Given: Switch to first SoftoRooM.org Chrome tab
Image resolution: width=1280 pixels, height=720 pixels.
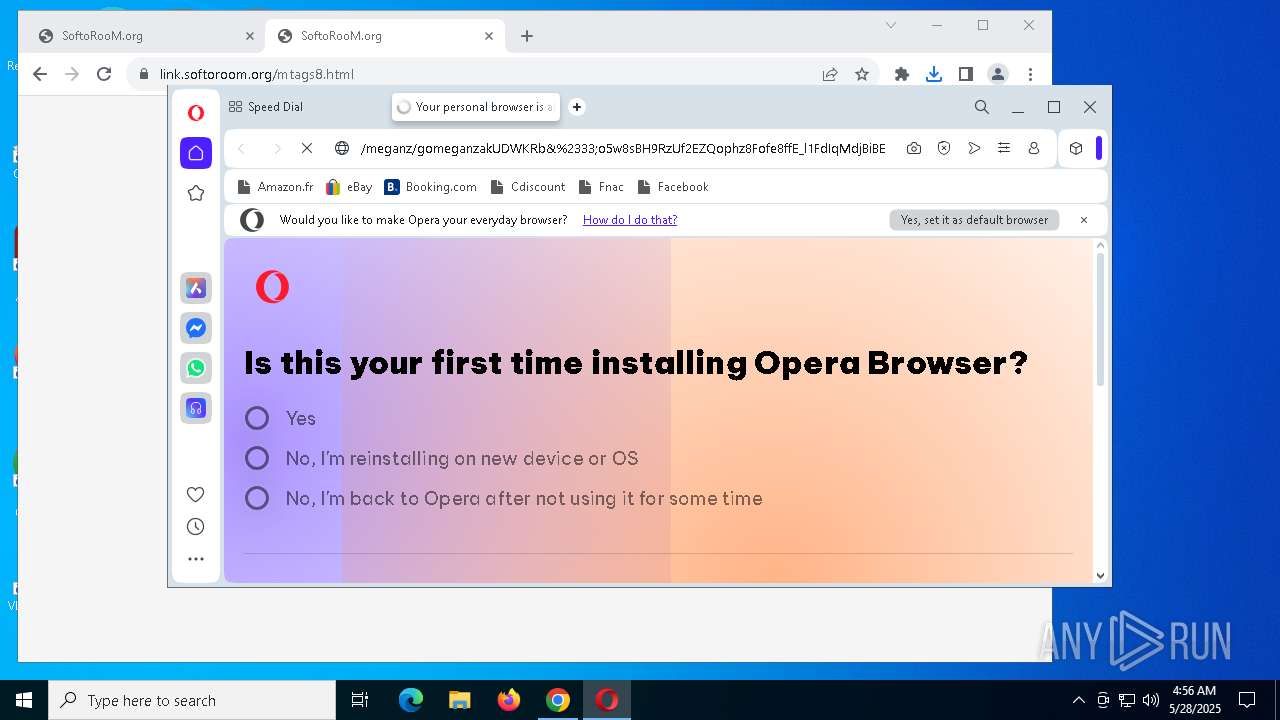Looking at the screenshot, I should click(x=147, y=36).
